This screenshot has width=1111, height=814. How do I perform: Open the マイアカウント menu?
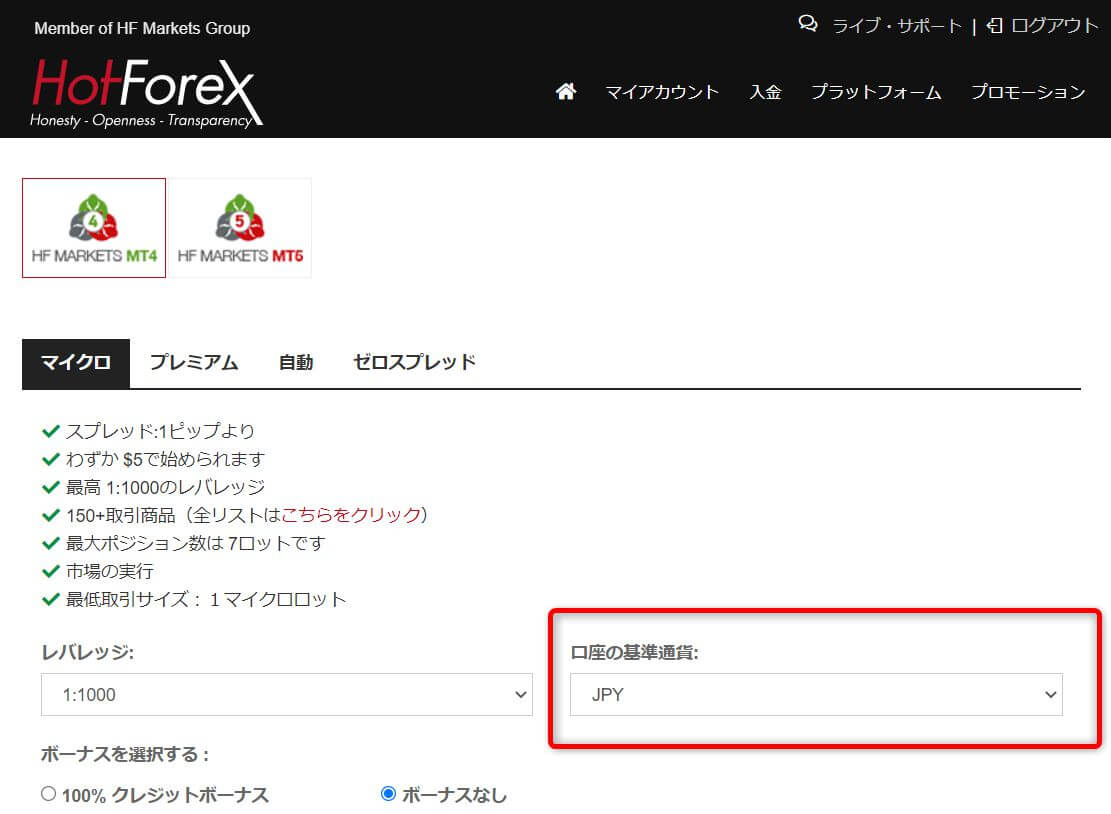pos(662,92)
